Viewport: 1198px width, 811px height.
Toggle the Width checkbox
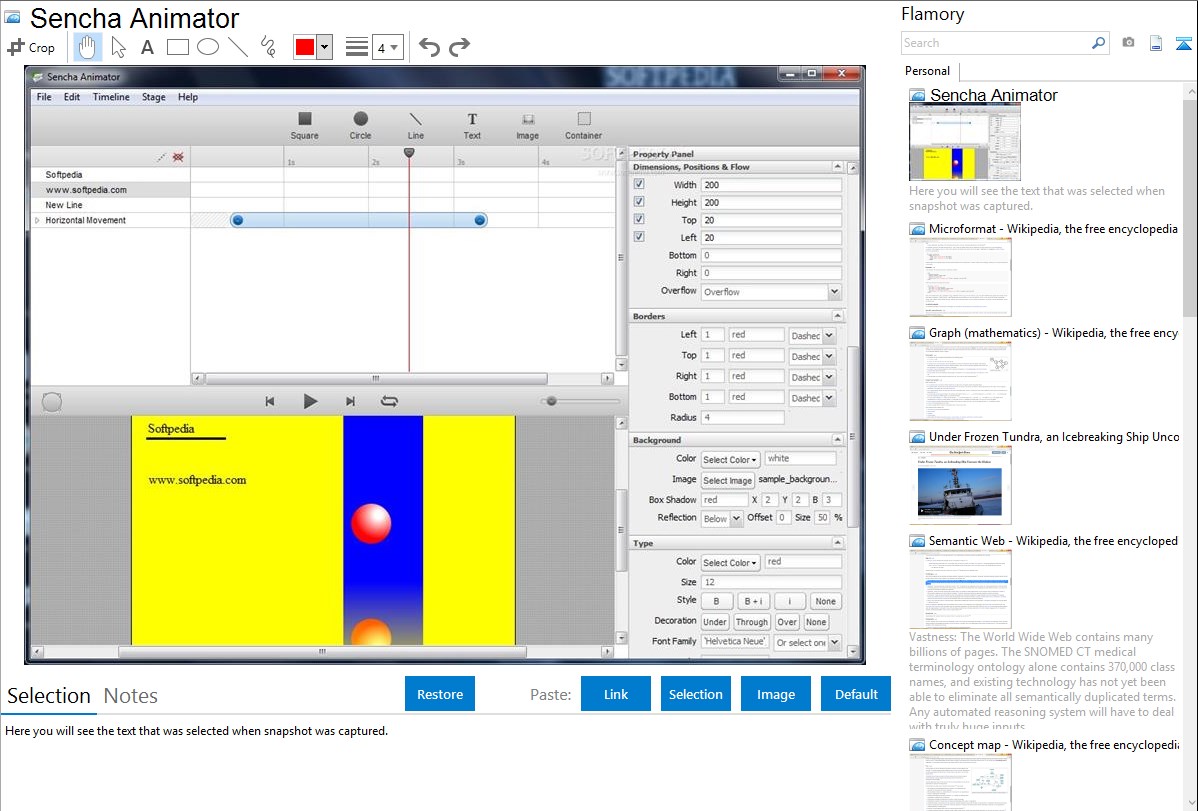(x=639, y=184)
